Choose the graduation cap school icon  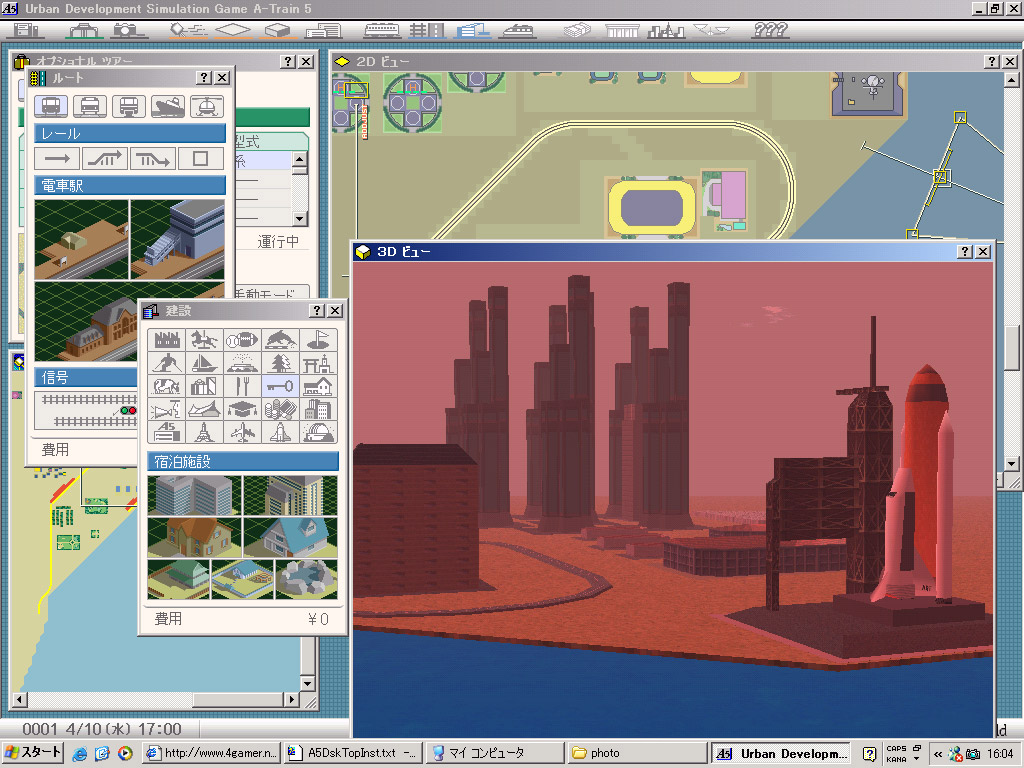(x=243, y=409)
